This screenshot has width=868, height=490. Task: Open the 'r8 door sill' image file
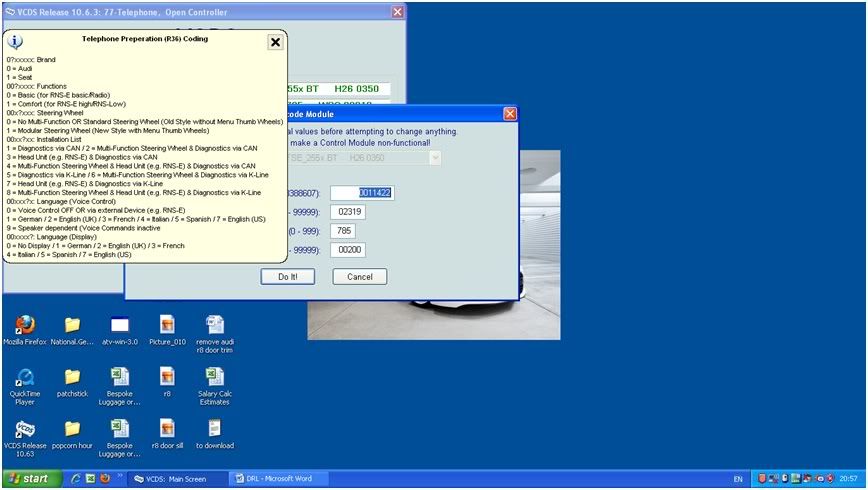click(x=167, y=430)
